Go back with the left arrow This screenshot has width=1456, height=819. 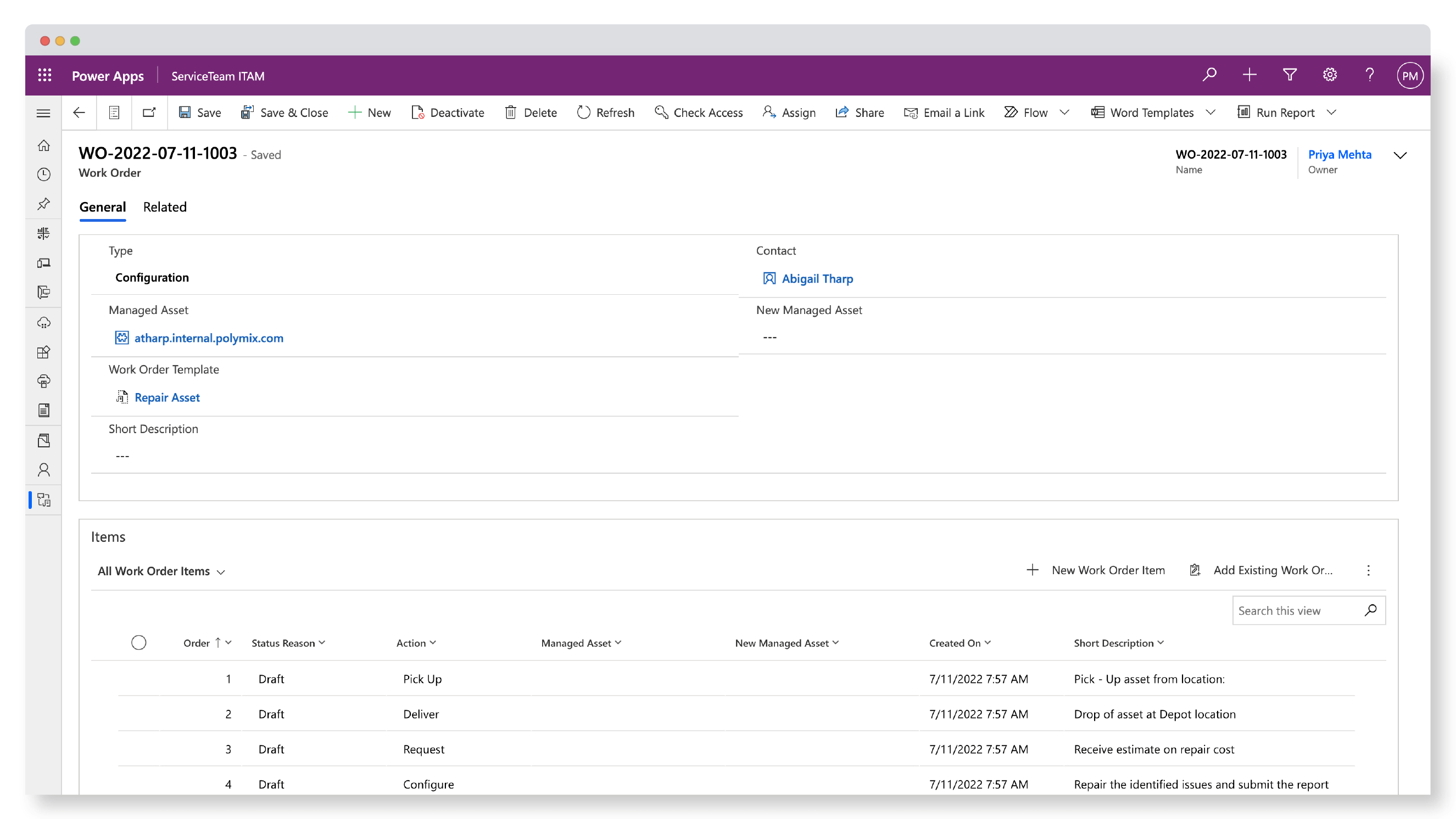79,113
